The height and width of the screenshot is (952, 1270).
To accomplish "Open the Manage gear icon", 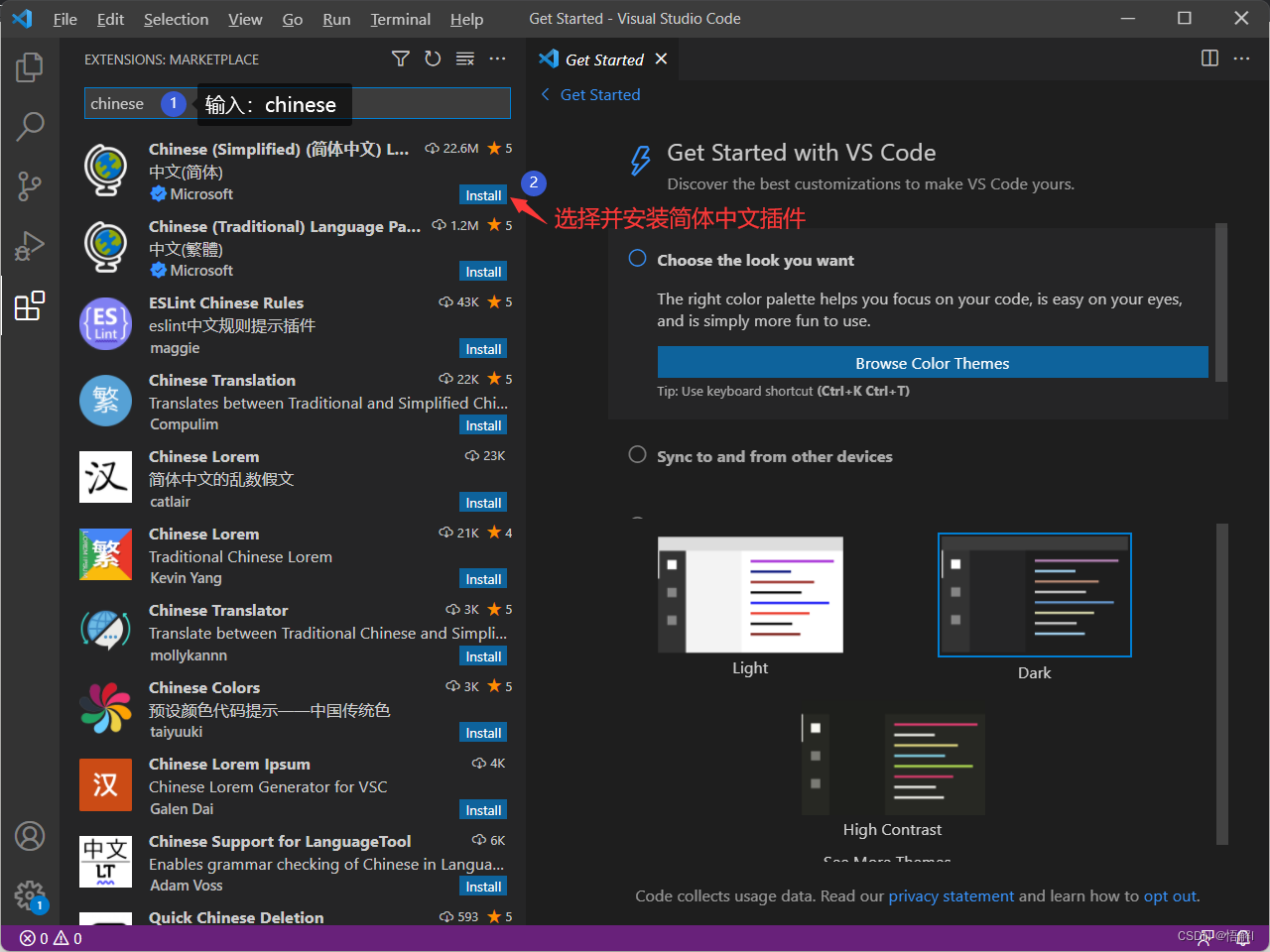I will coord(30,896).
